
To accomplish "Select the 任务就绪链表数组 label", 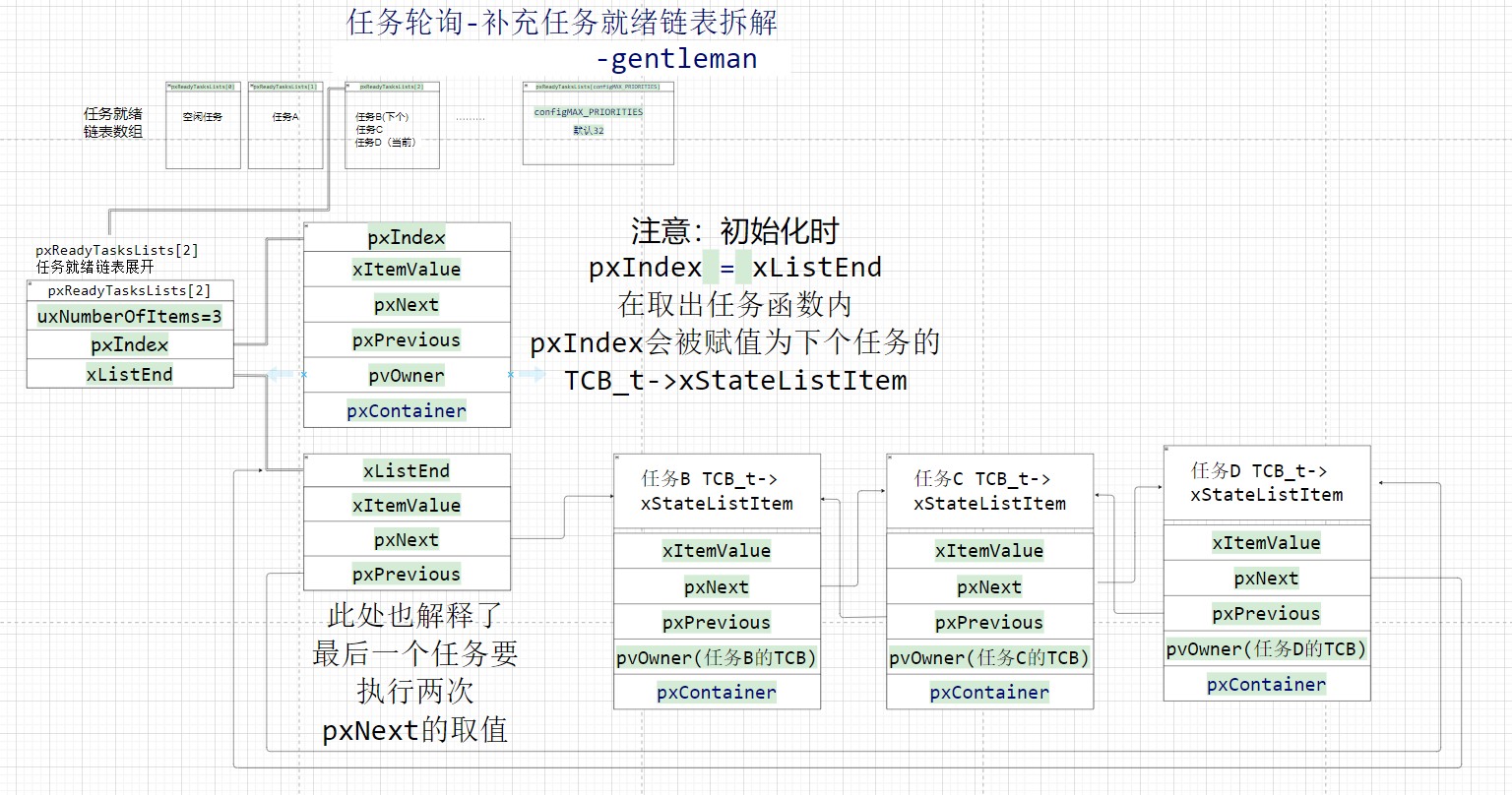I will coord(113,123).
